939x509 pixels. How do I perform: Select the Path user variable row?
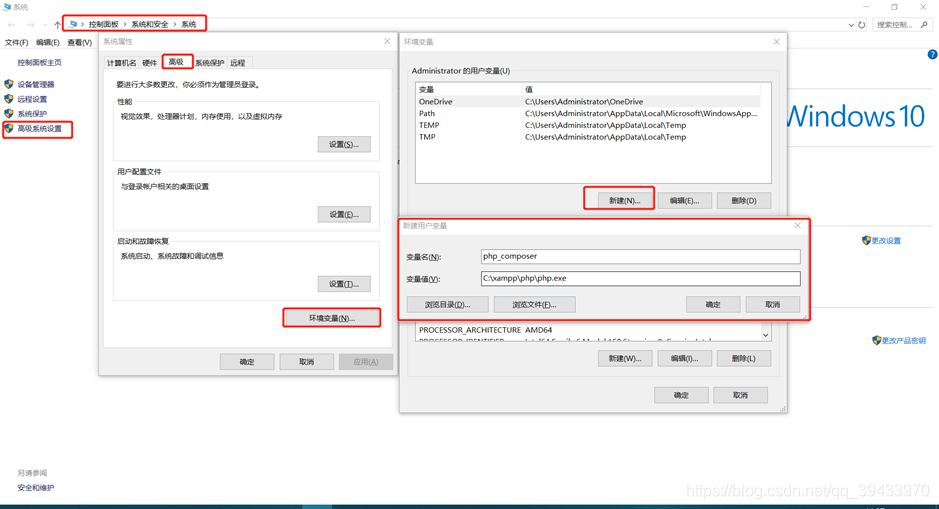click(x=588, y=113)
